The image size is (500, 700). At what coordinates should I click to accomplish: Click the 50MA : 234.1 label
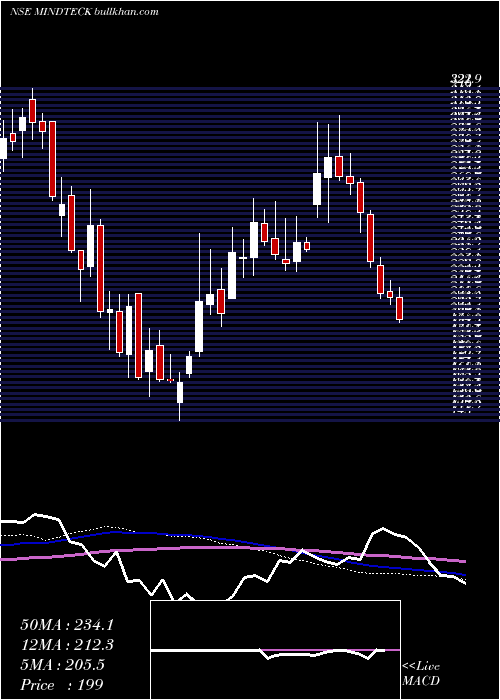[x=67, y=625]
